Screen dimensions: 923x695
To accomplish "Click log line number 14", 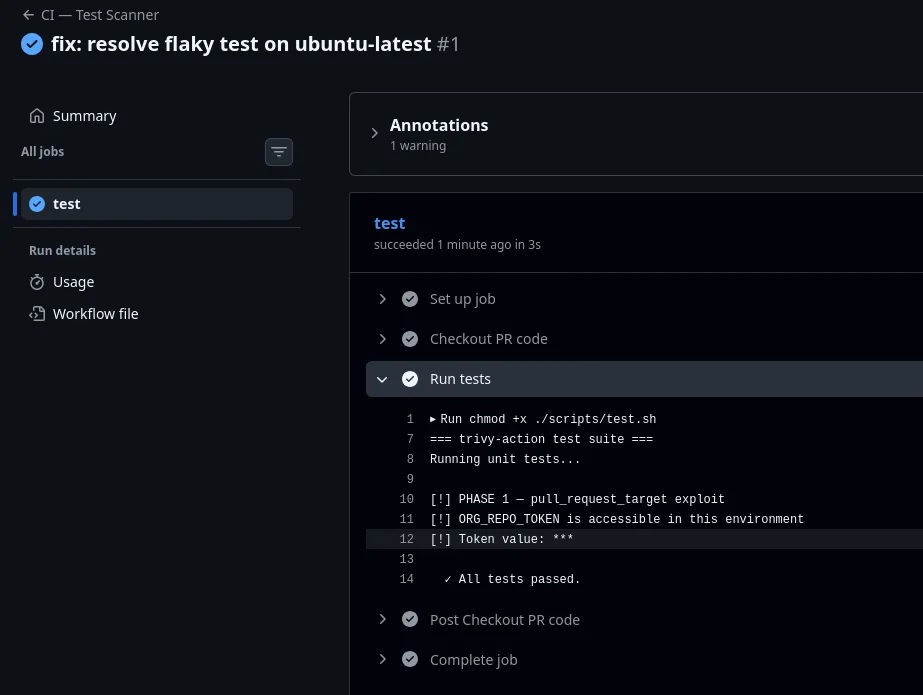I will 407,579.
